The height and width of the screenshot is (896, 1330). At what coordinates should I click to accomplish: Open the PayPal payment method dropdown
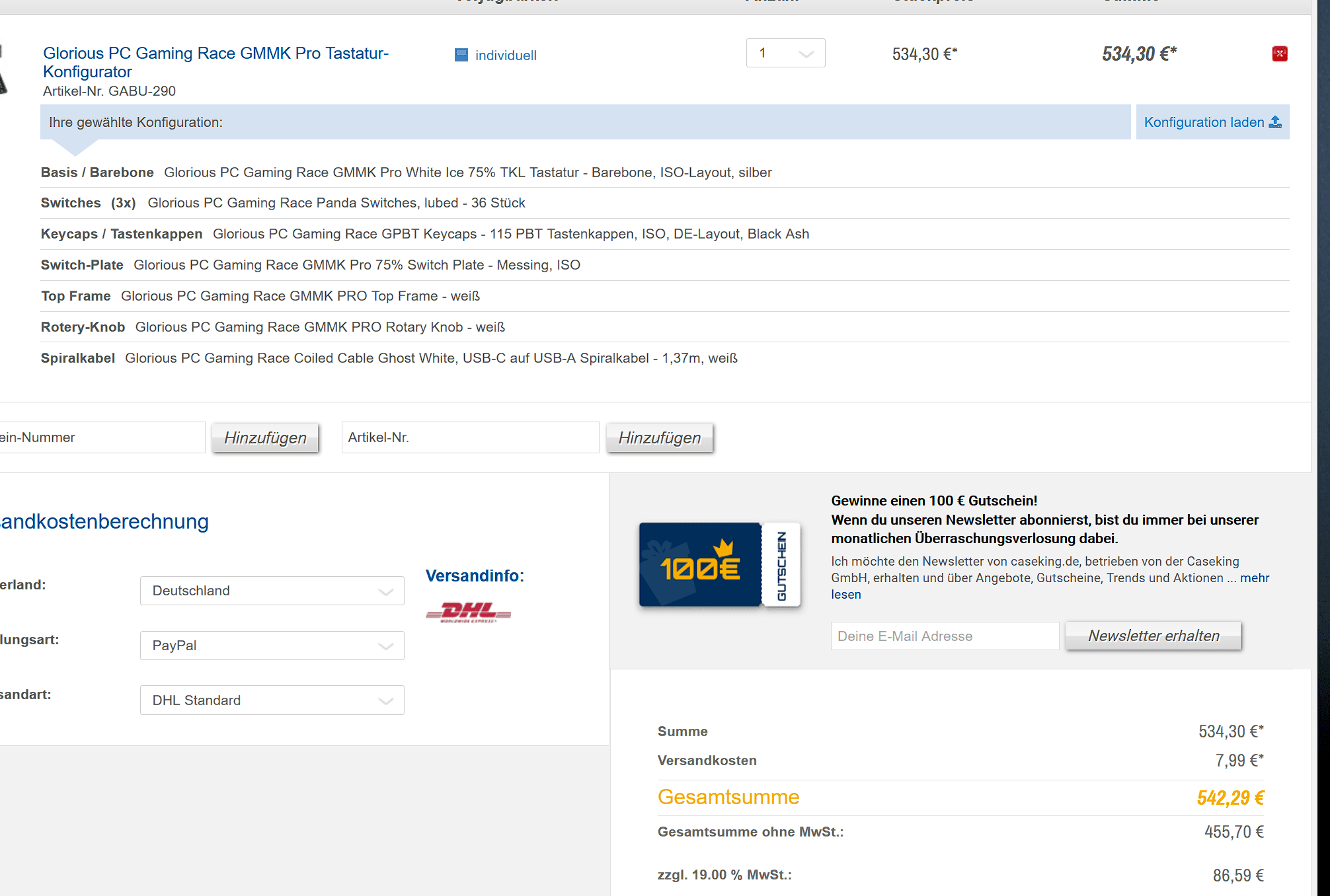click(272, 646)
